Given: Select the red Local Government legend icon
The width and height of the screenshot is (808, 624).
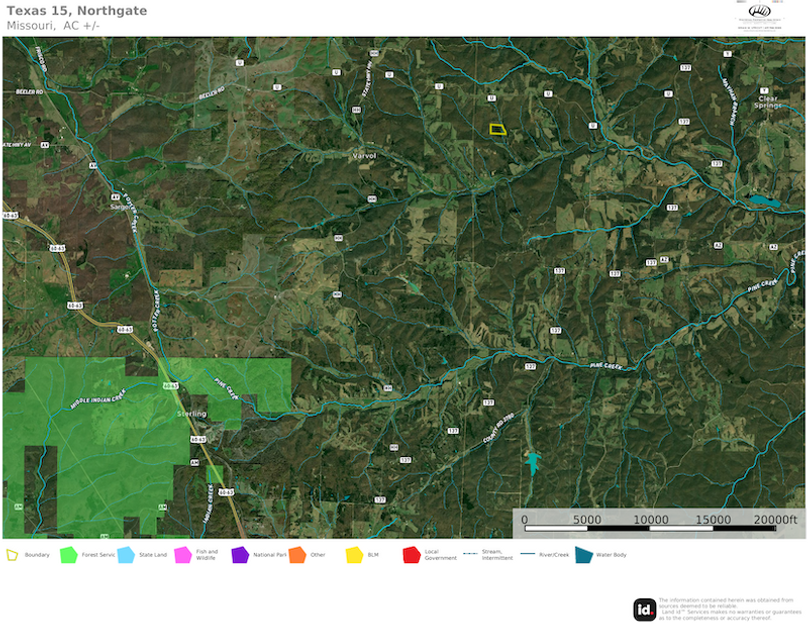Looking at the screenshot, I should (x=410, y=554).
